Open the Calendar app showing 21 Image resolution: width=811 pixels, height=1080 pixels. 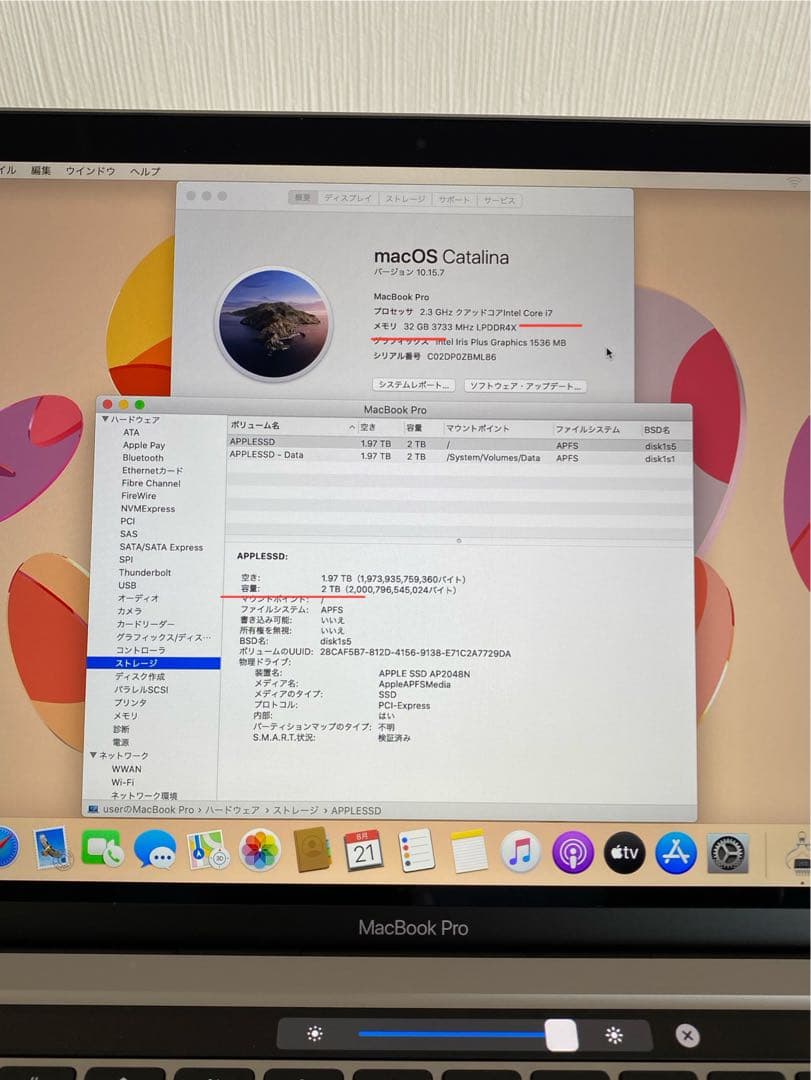click(364, 852)
